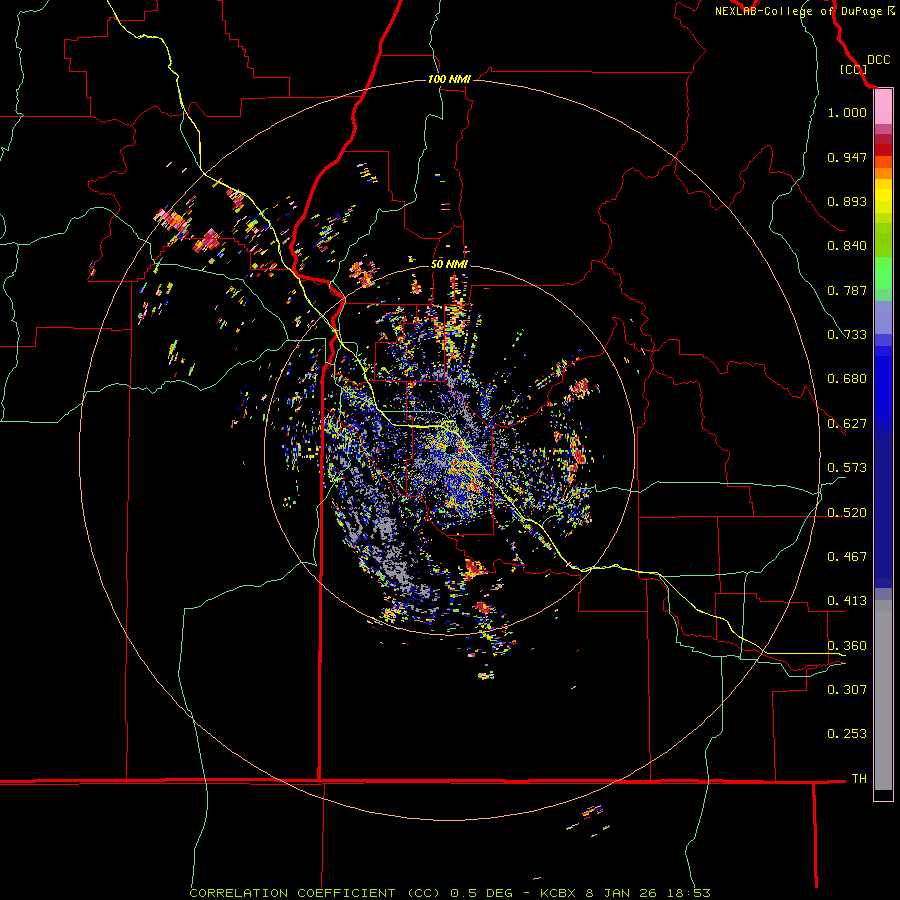
Task: Pick the bright green segment of color bar
Action: tap(883, 273)
